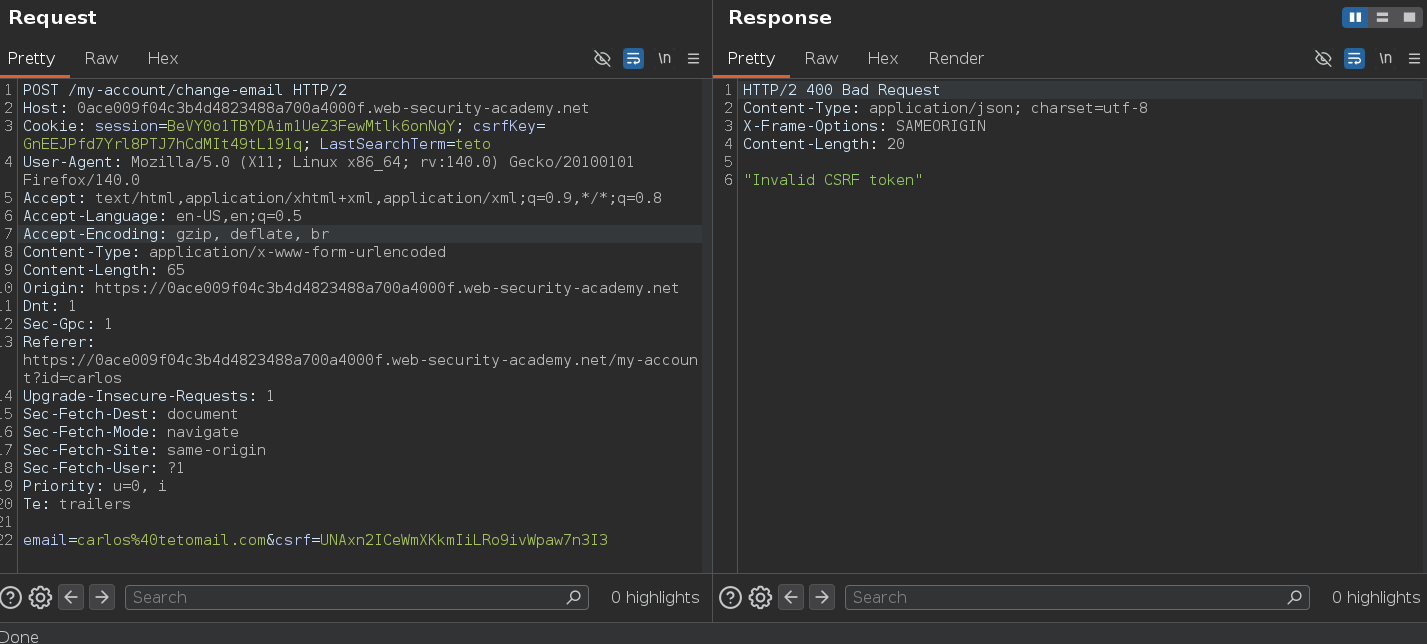Select side-by-side layout icon
Image resolution: width=1427 pixels, height=644 pixels.
coord(1356,17)
